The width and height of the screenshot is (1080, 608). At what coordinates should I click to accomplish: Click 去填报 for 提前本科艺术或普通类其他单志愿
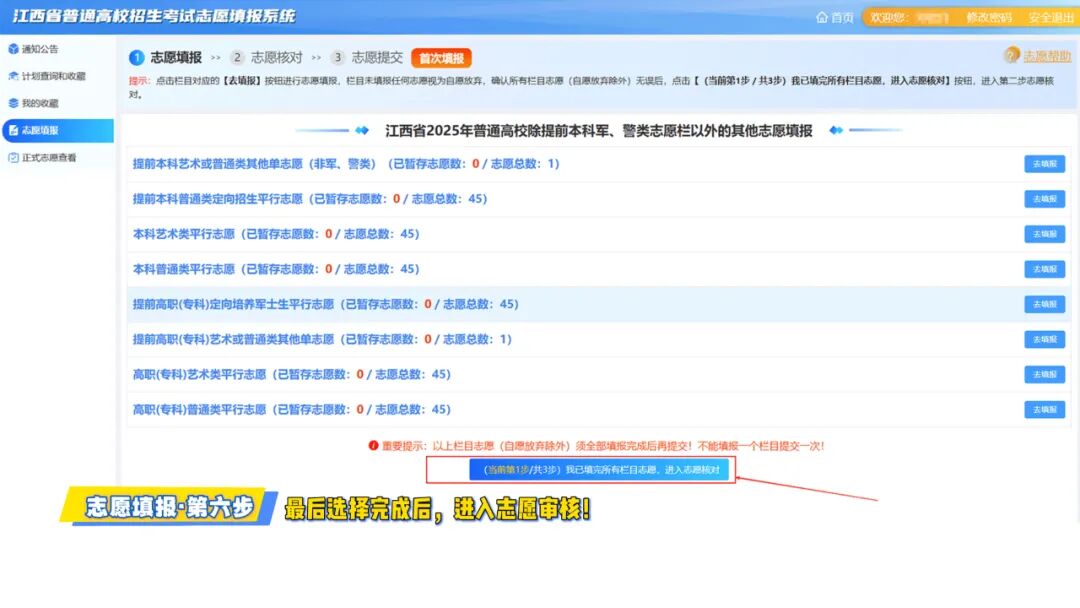point(1043,163)
